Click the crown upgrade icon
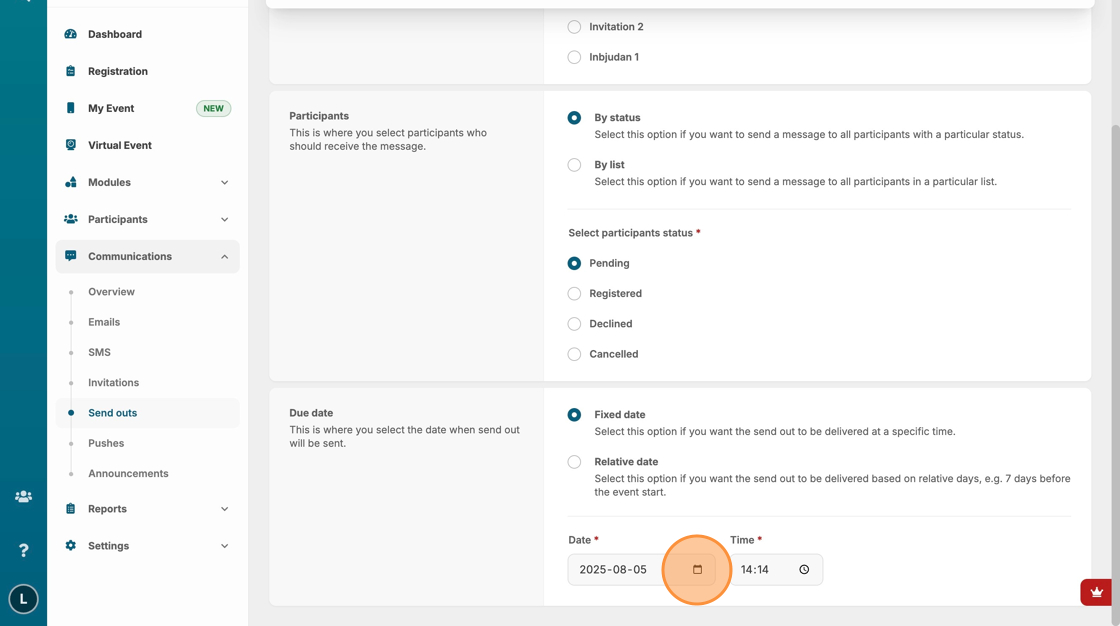Screen dimensions: 1120x626 (1097, 592)
